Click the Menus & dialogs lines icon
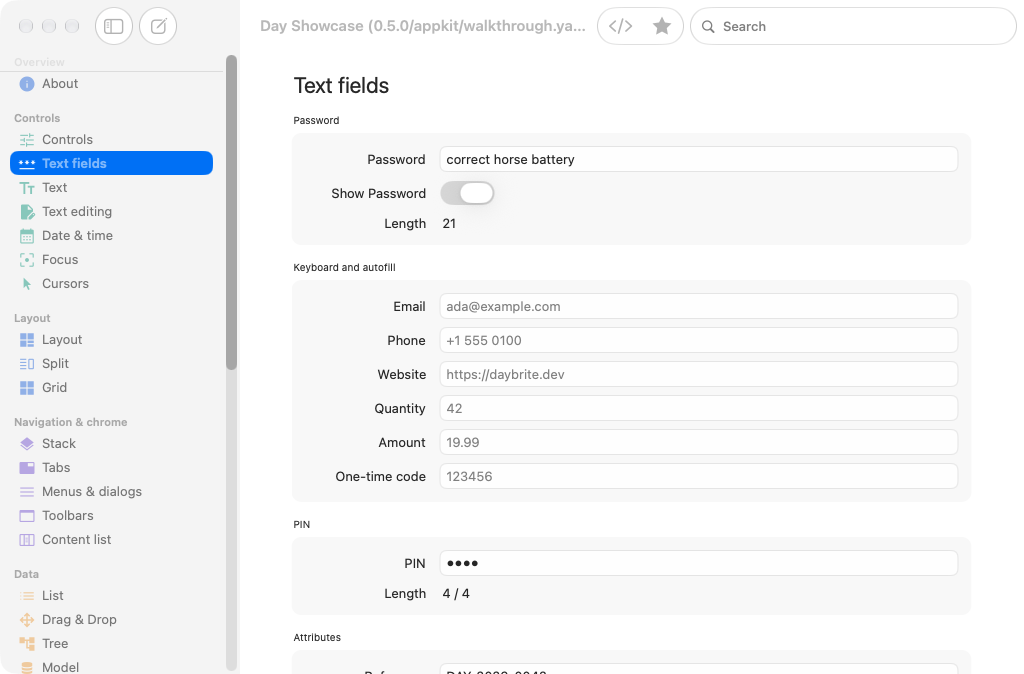The width and height of the screenshot is (1024, 674). [x=27, y=492]
